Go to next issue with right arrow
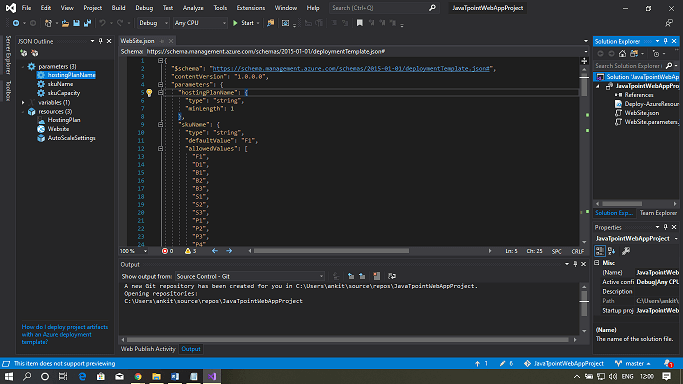 point(229,251)
